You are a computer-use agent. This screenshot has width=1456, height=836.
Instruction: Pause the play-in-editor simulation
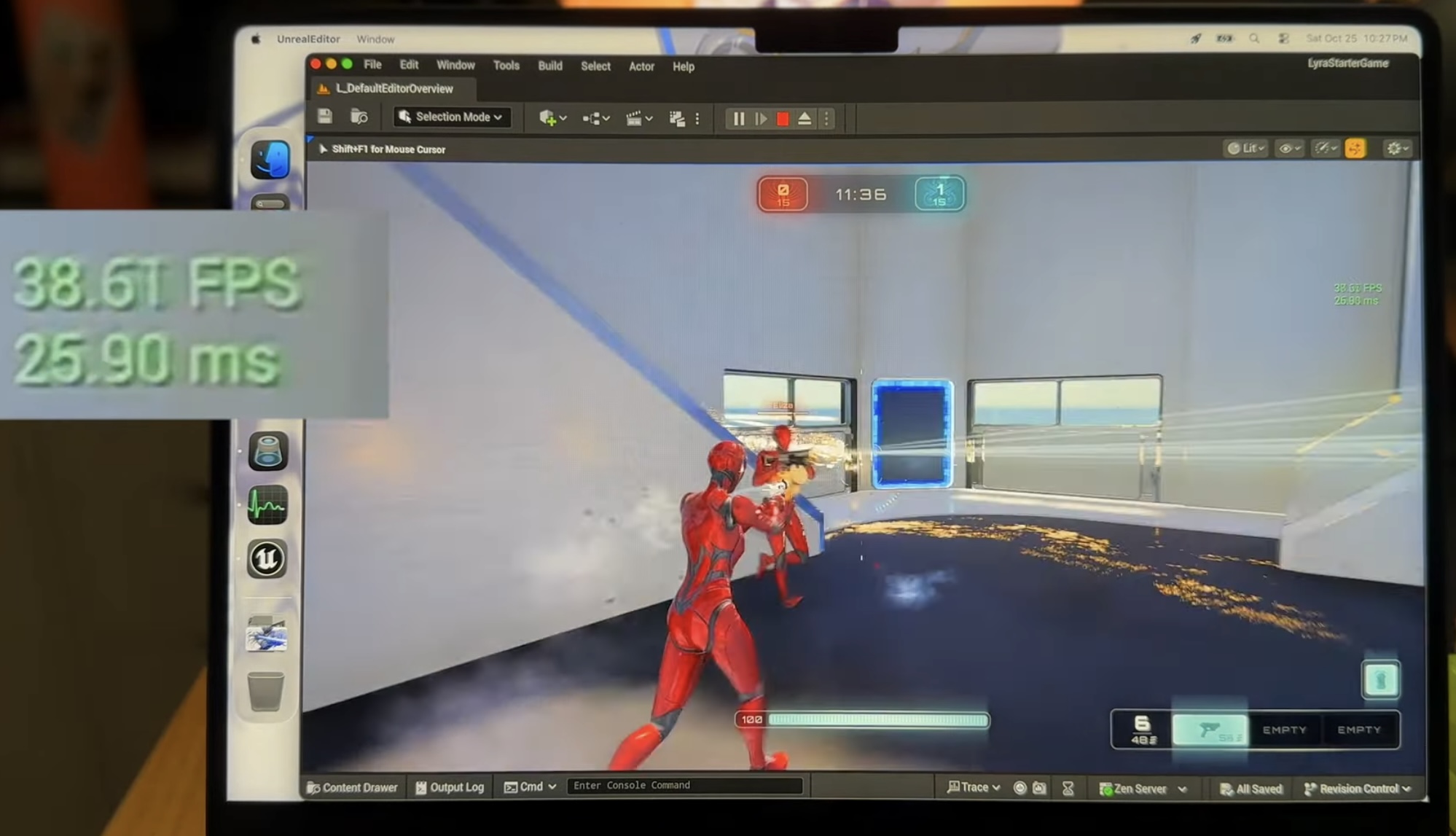[738, 119]
